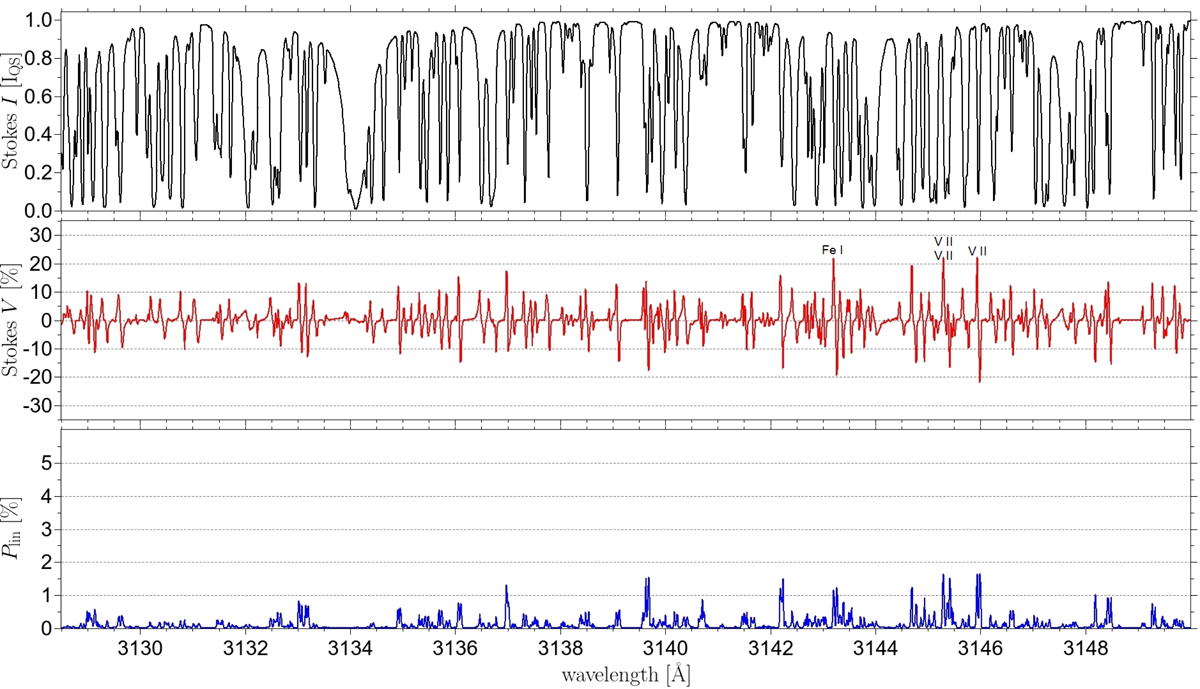Click the 2 tick on P lin axis
1200x689 pixels.
point(50,562)
